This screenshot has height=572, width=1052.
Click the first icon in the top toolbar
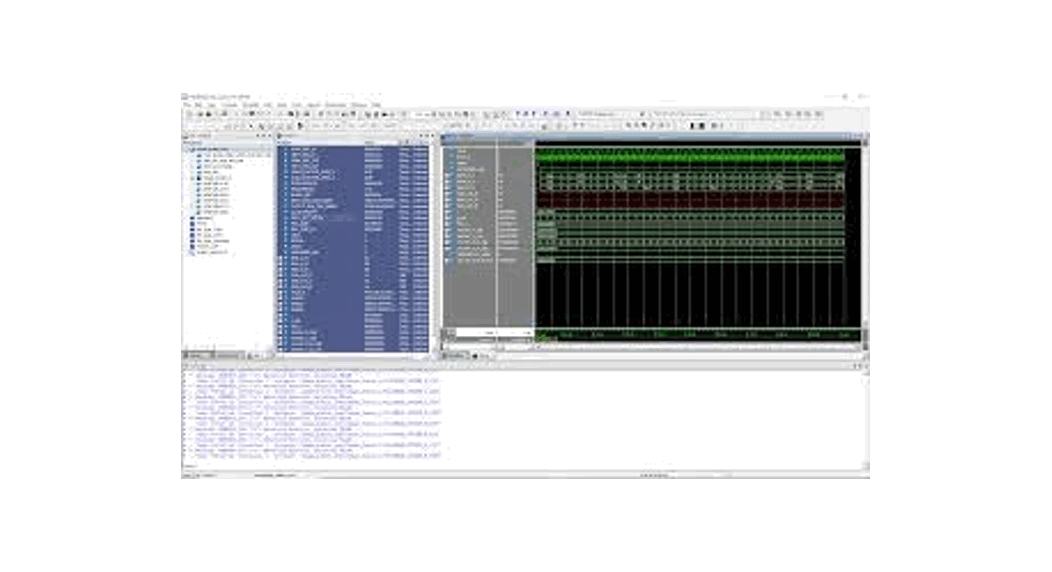click(x=189, y=115)
